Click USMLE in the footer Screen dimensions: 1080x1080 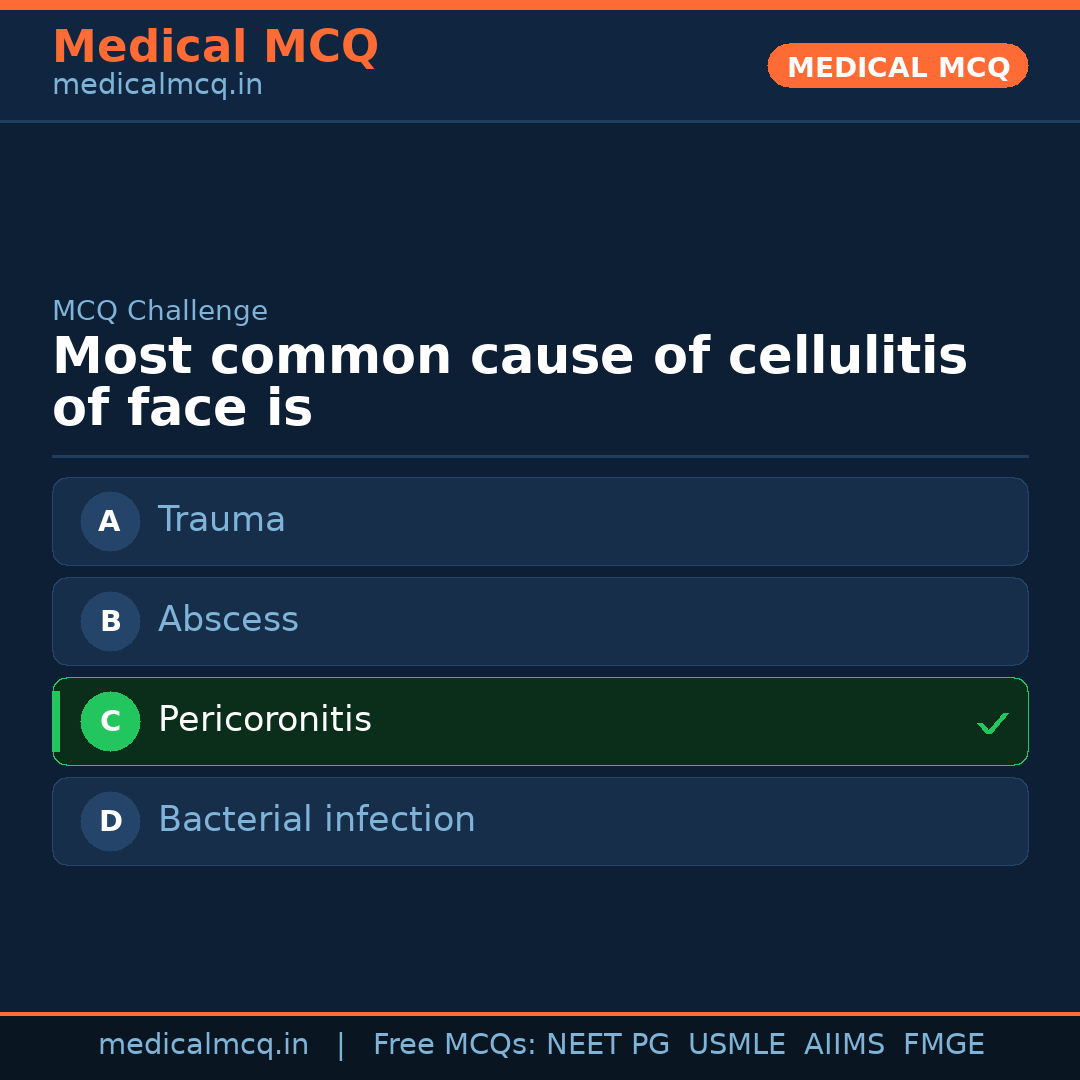click(736, 1045)
